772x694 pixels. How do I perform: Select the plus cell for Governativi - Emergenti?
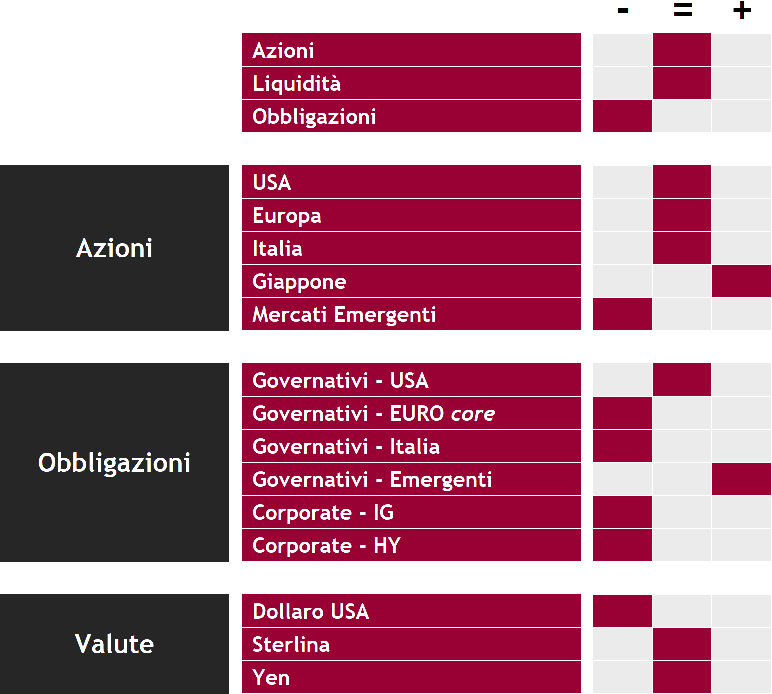point(741,480)
